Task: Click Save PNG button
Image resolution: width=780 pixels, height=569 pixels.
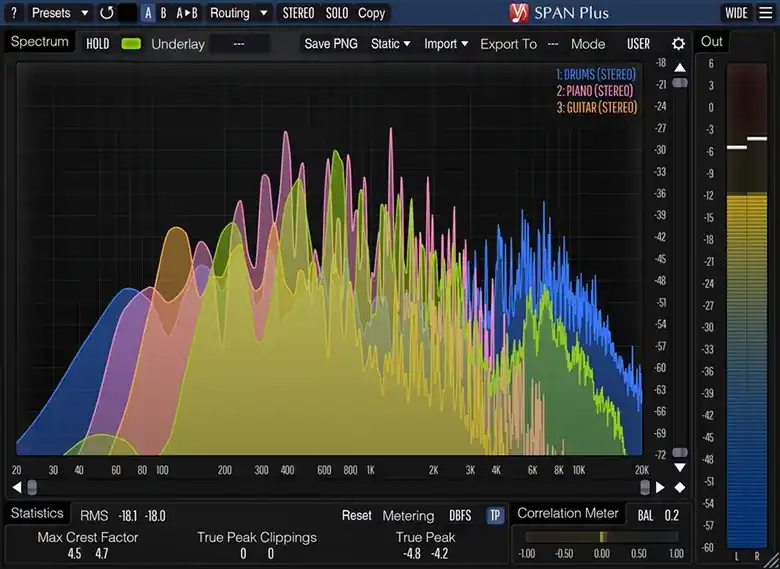Action: (x=331, y=44)
